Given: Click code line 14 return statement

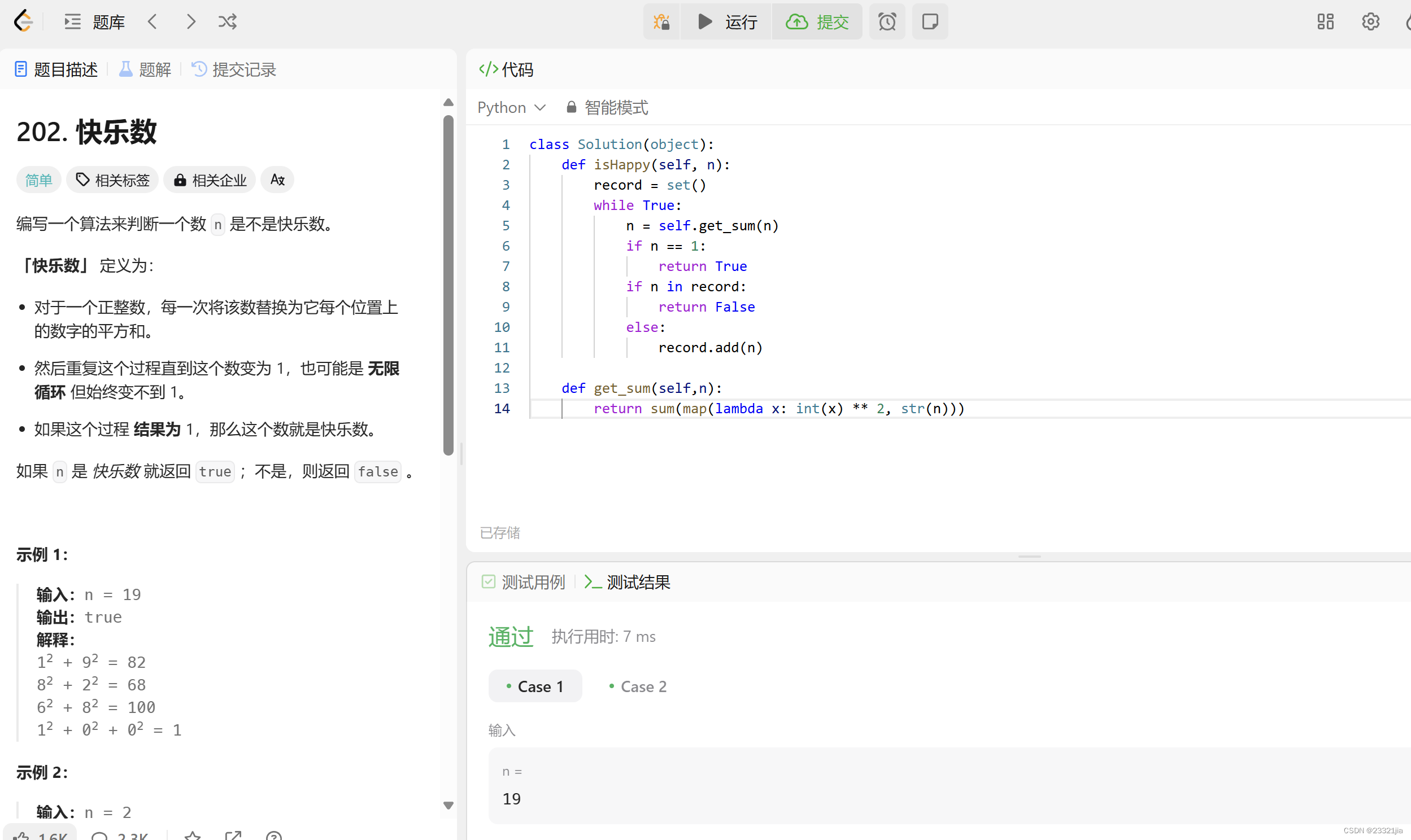Looking at the screenshot, I should [778, 408].
